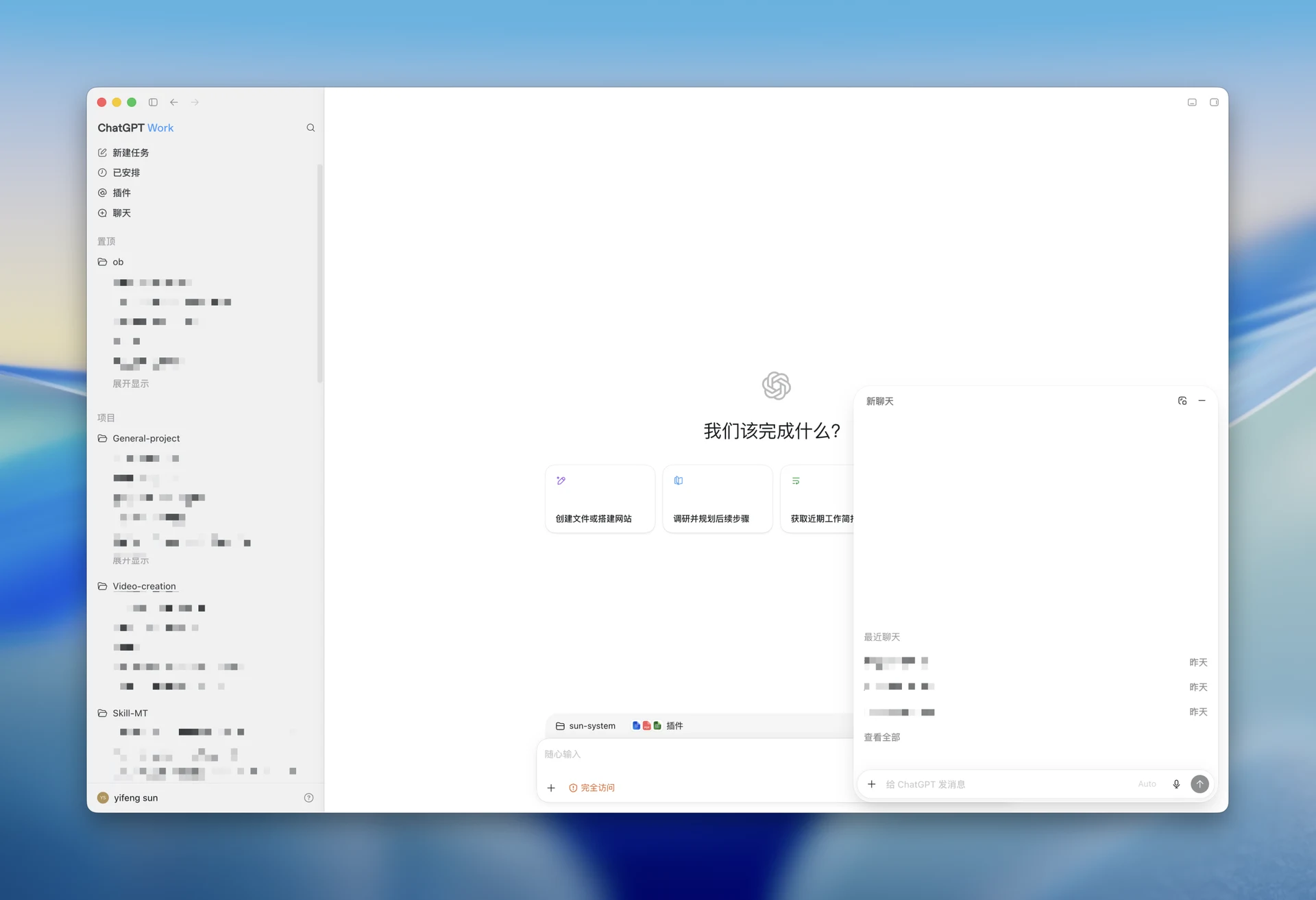The width and height of the screenshot is (1316, 900).
Task: Minimize the 新聊天 chat panel
Action: 1202,401
